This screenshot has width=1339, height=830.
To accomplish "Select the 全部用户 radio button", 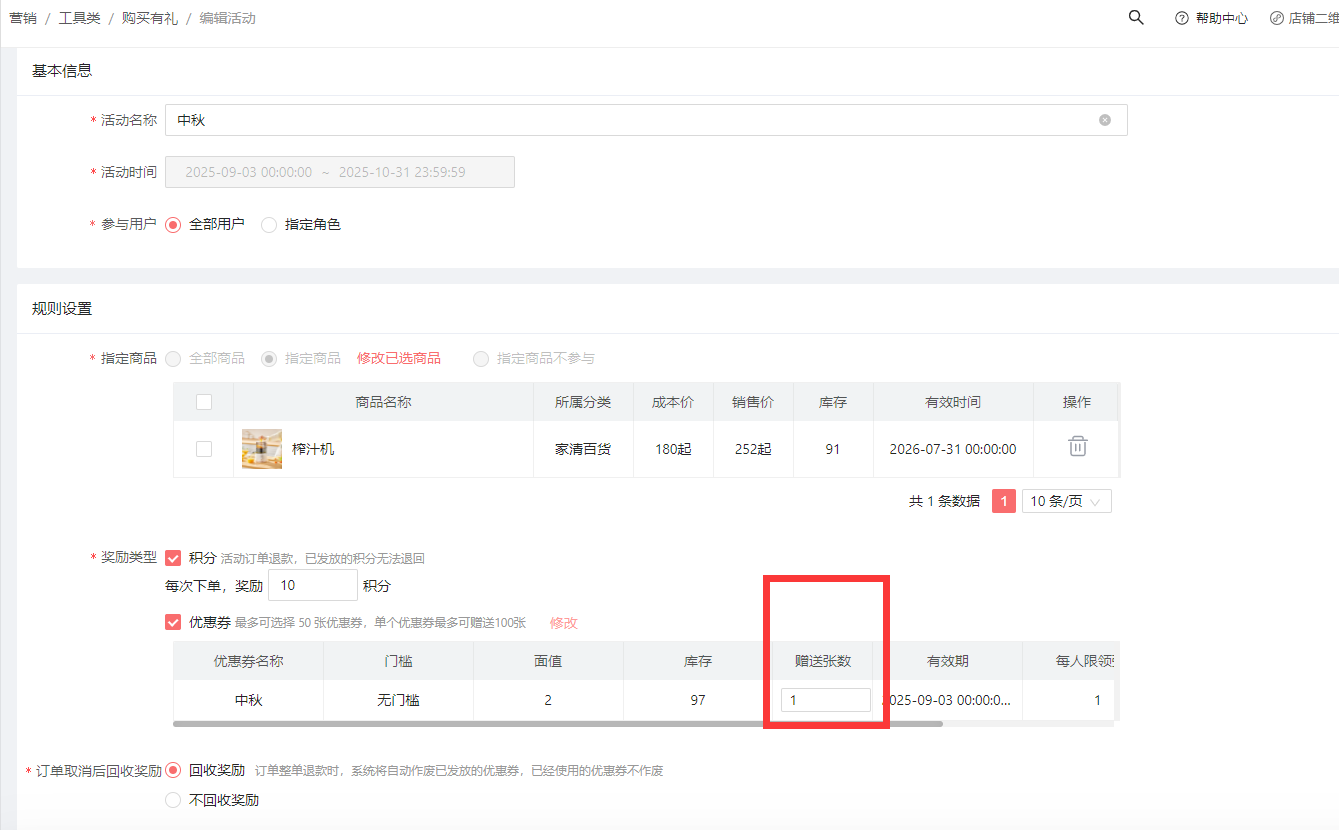I will 173,225.
